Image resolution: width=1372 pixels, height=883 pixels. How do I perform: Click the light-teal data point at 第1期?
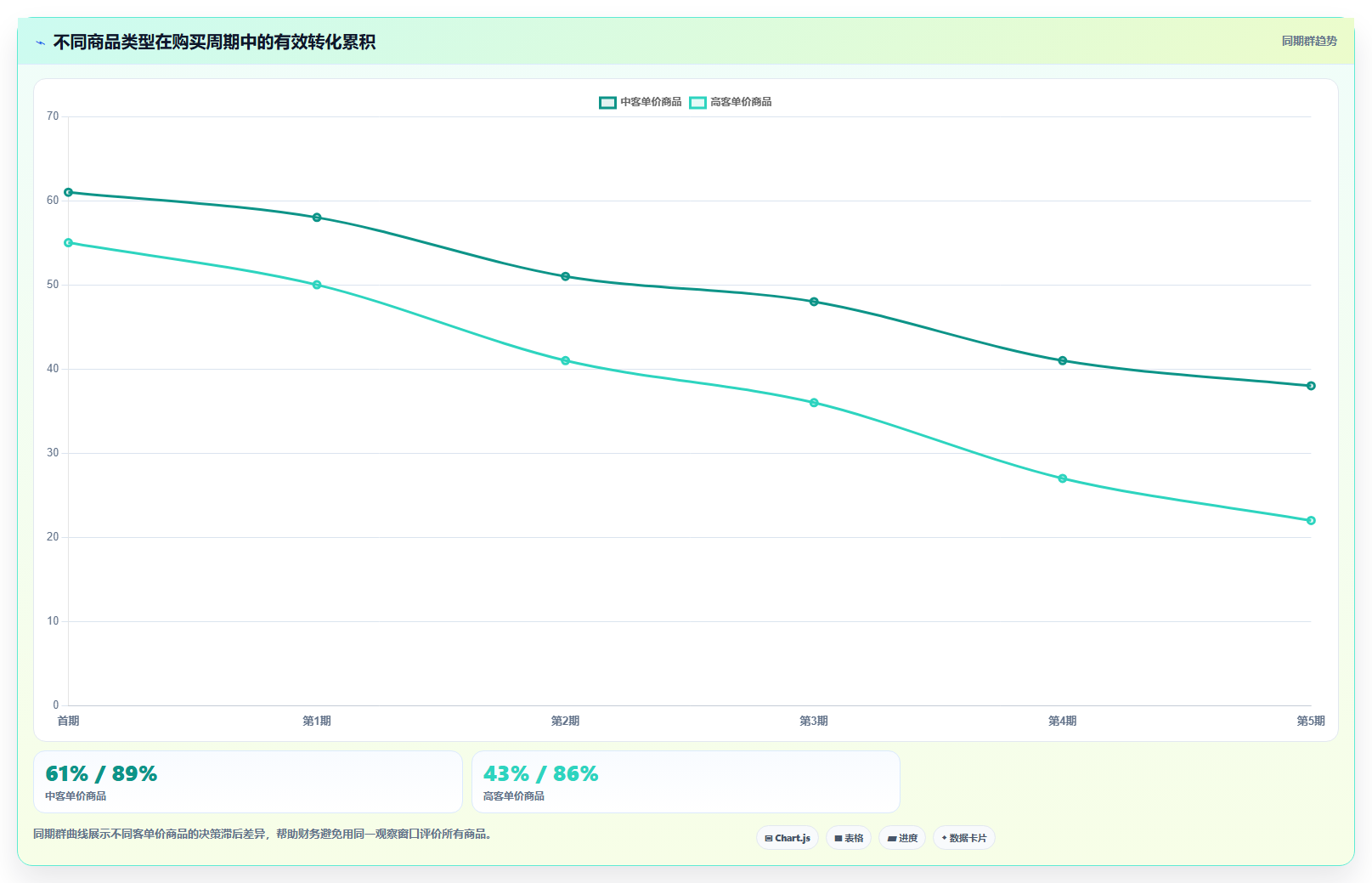tap(317, 285)
